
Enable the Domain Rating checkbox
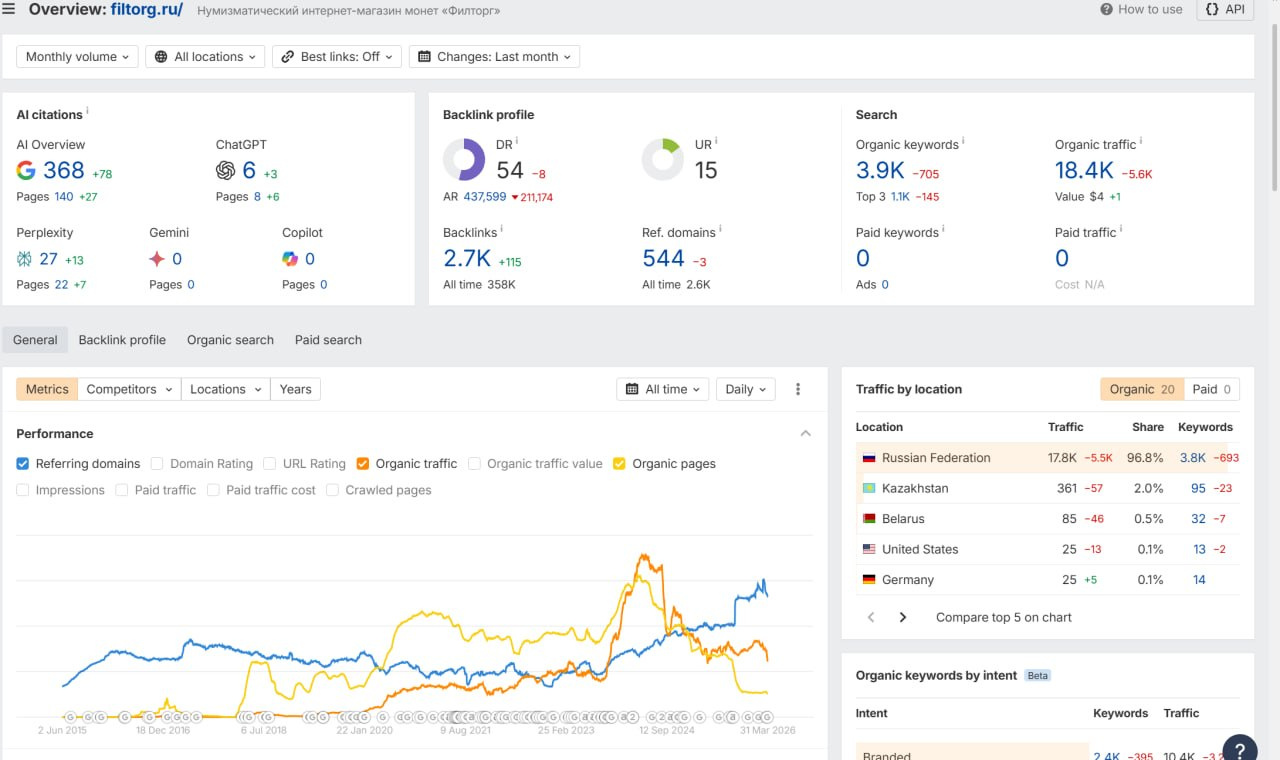(158, 464)
